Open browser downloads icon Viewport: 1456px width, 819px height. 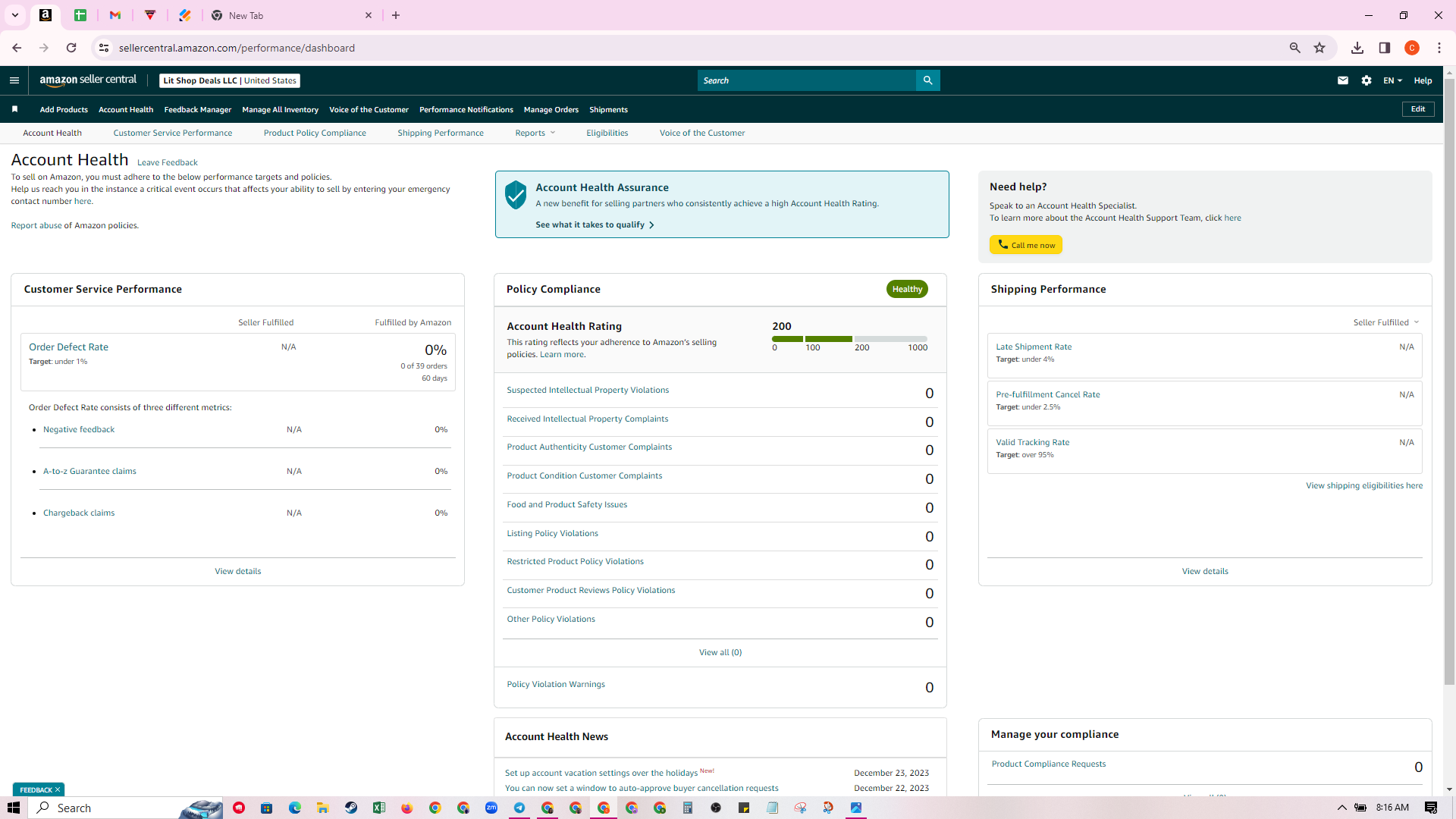pyautogui.click(x=1357, y=48)
